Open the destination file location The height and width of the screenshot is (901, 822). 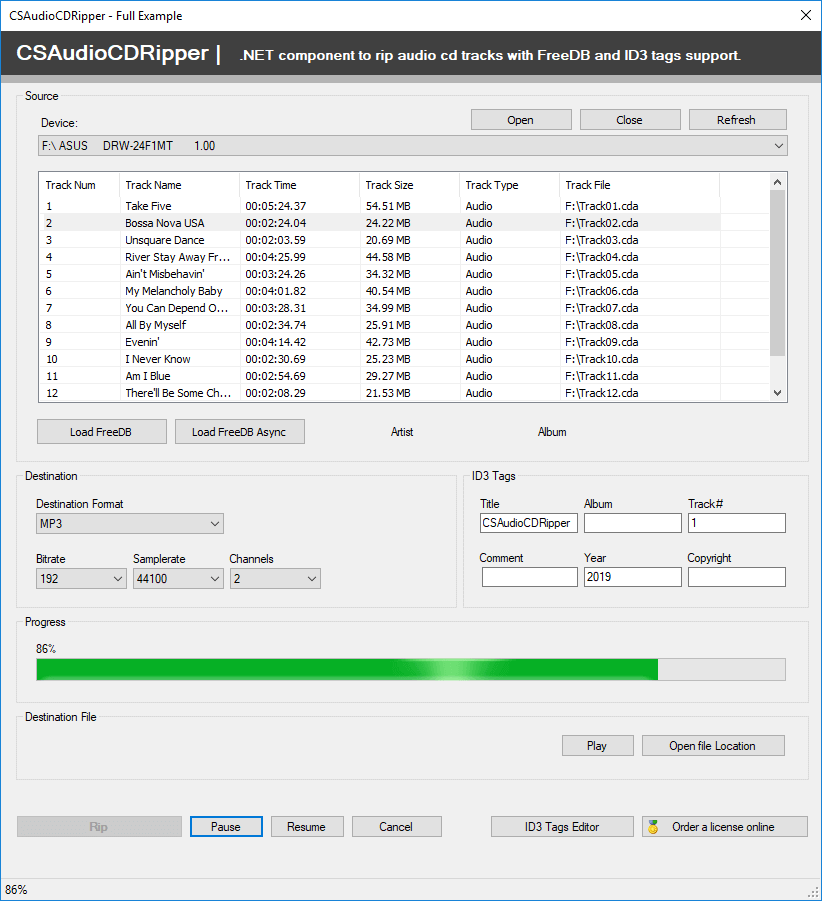(x=712, y=745)
